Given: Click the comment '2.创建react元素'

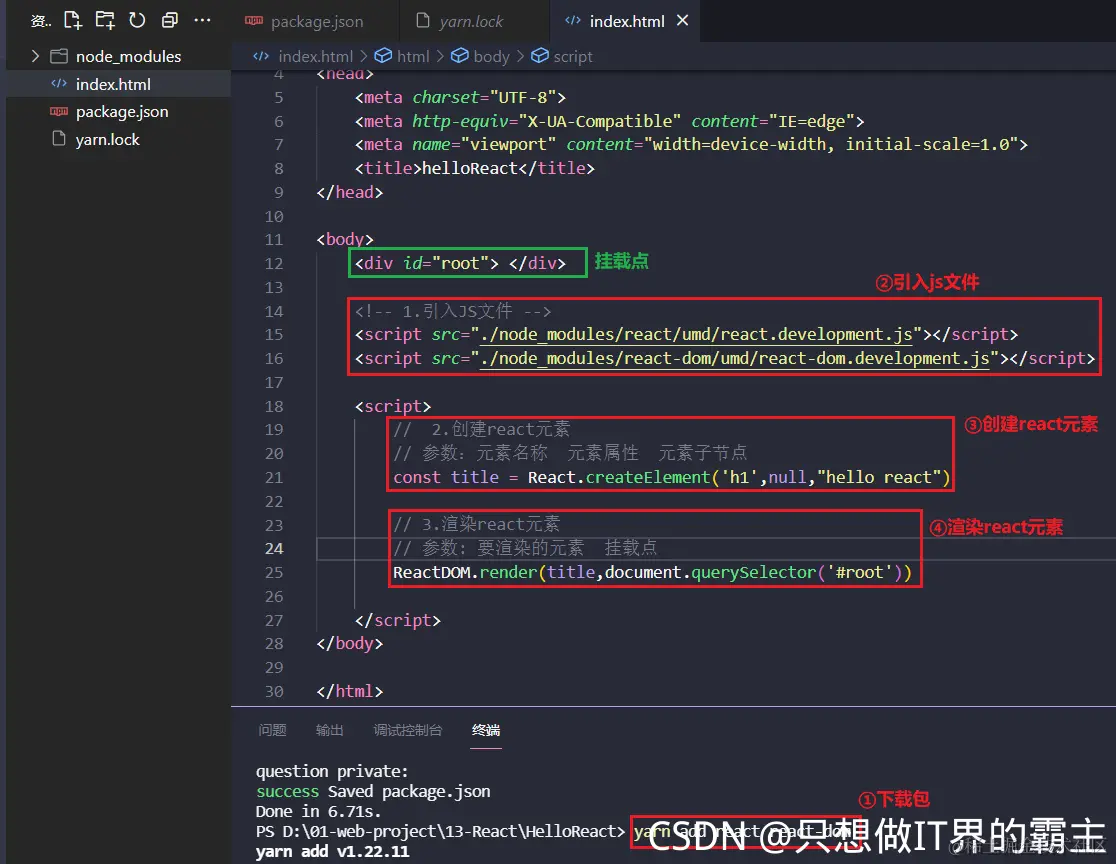Looking at the screenshot, I should coord(482,429).
